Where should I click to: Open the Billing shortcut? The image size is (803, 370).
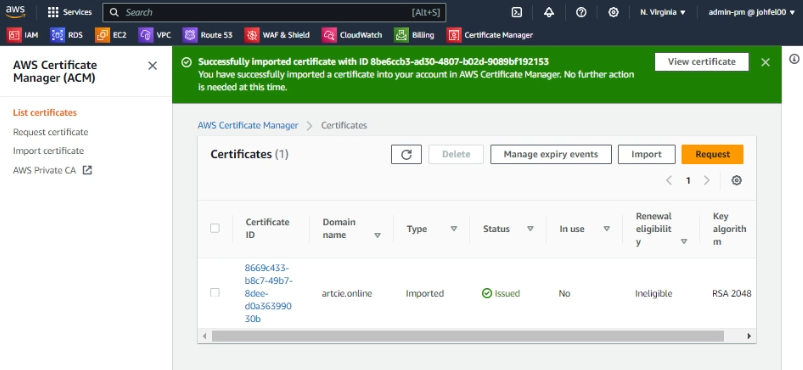coord(414,35)
